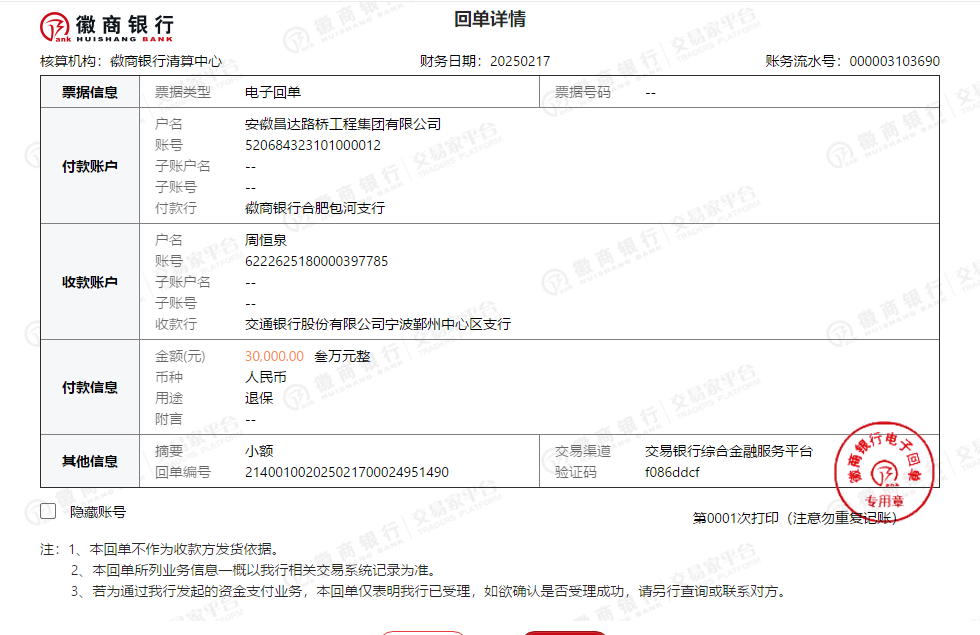Viewport: 980px width, 635px height.
Task: Select the transaction serial number 000003103690
Action: click(894, 61)
